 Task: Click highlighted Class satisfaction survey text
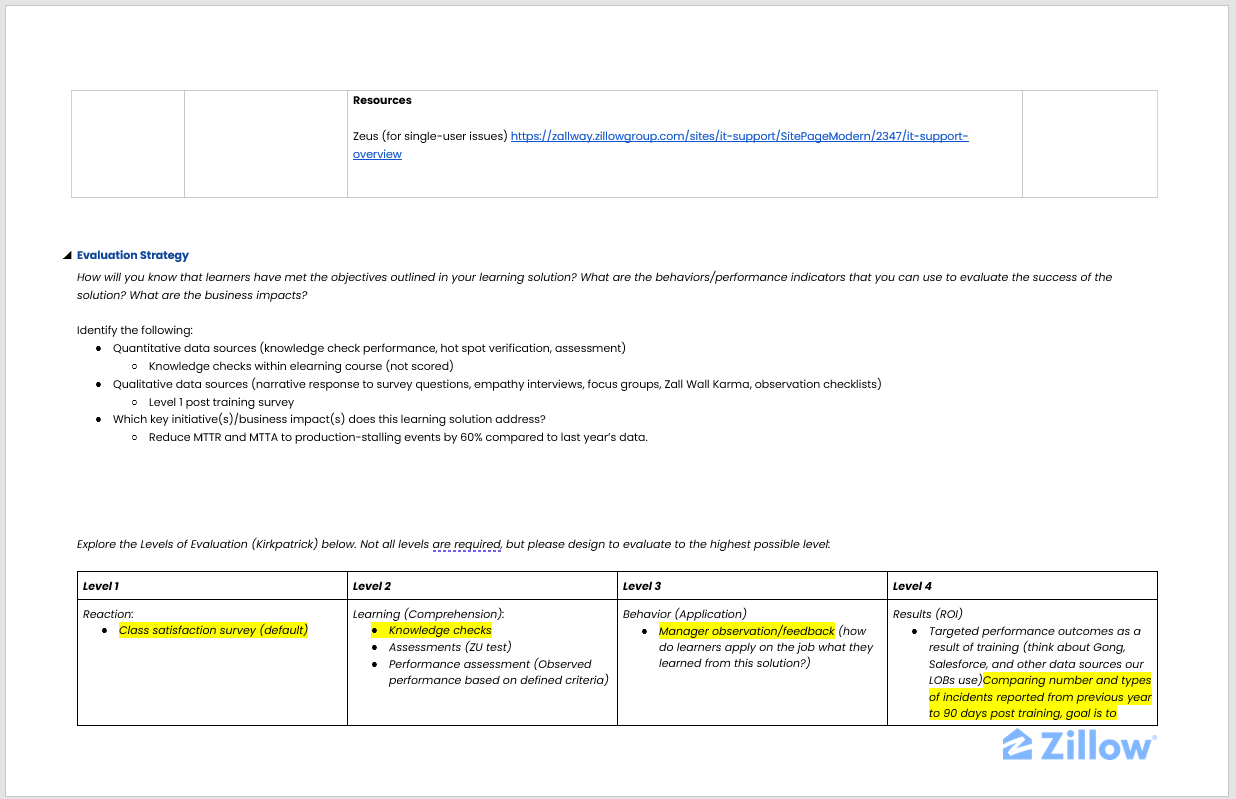click(213, 631)
